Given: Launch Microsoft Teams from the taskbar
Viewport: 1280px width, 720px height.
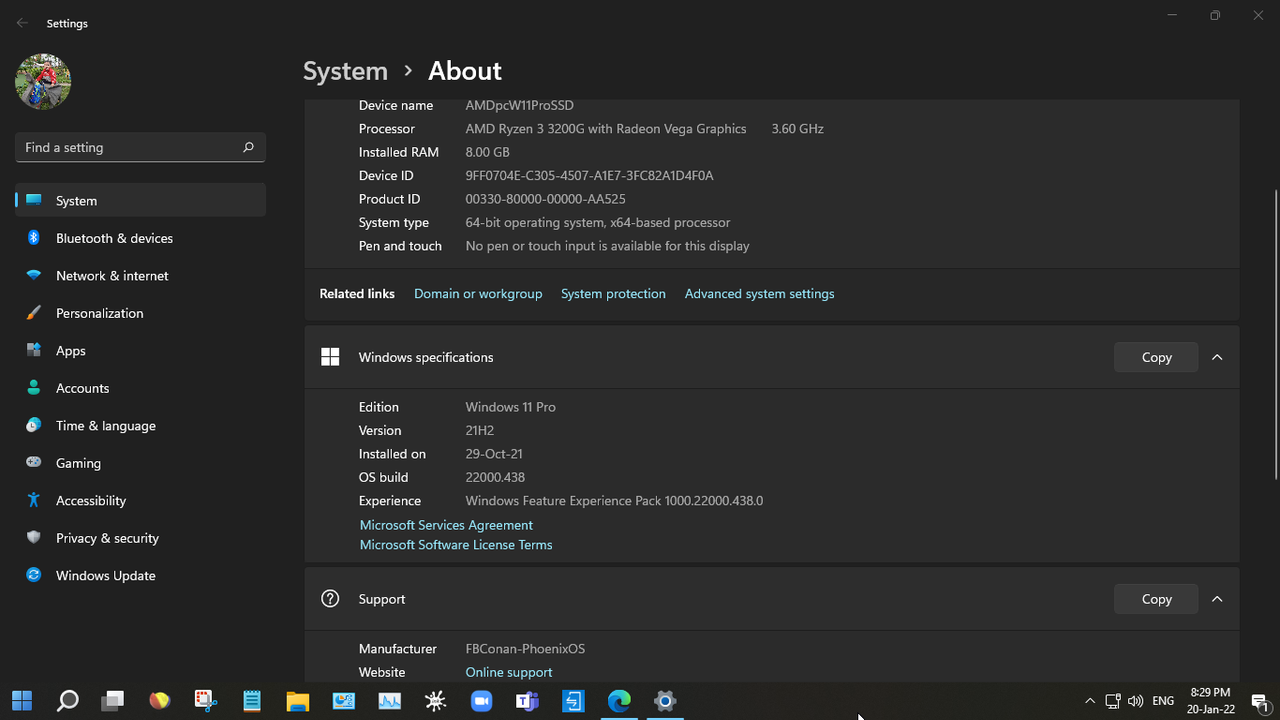Looking at the screenshot, I should (527, 701).
